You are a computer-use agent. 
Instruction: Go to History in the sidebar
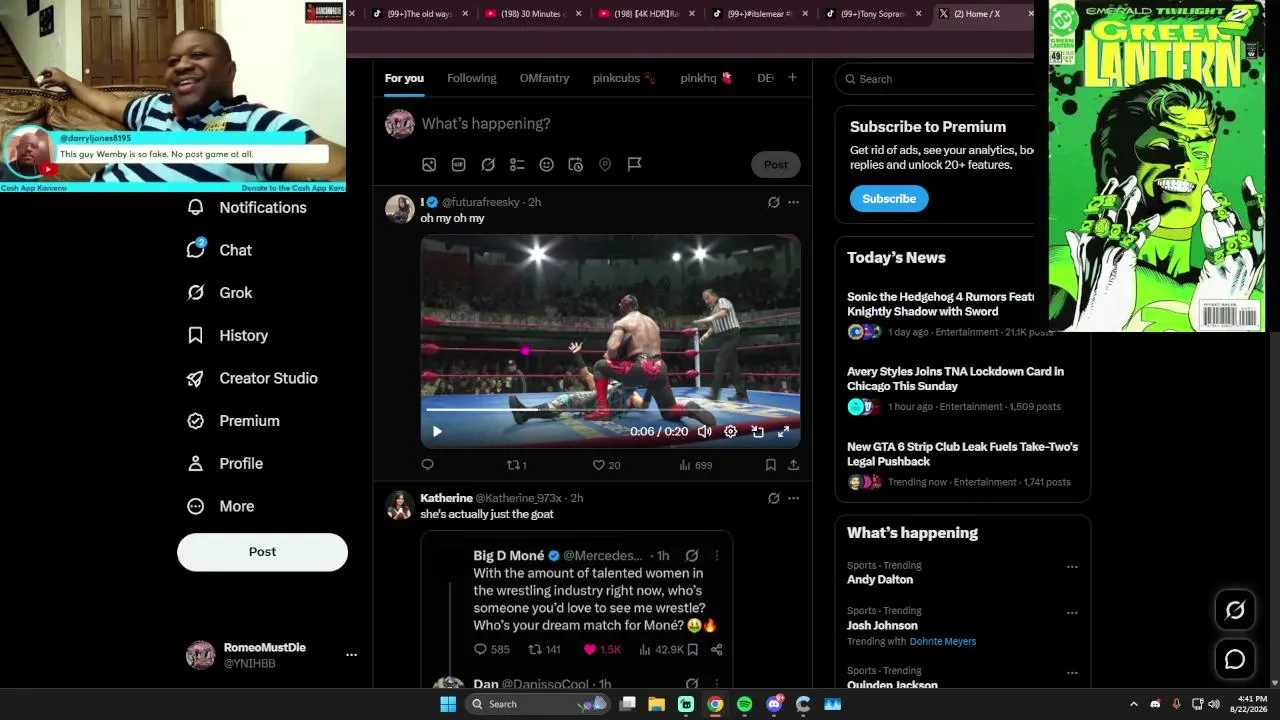pyautogui.click(x=228, y=336)
